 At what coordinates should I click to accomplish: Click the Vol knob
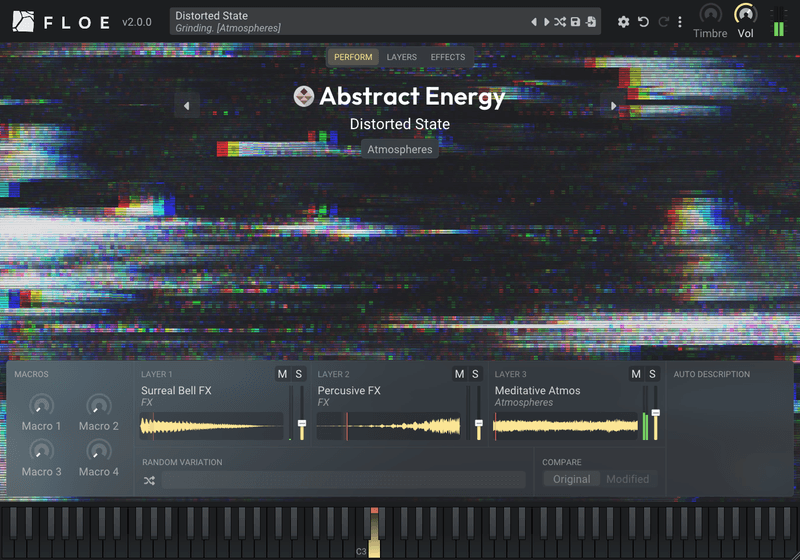(x=745, y=14)
